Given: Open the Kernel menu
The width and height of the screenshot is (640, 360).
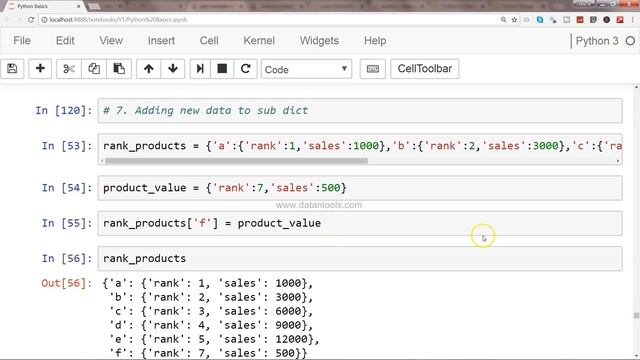Looking at the screenshot, I should 259,41.
